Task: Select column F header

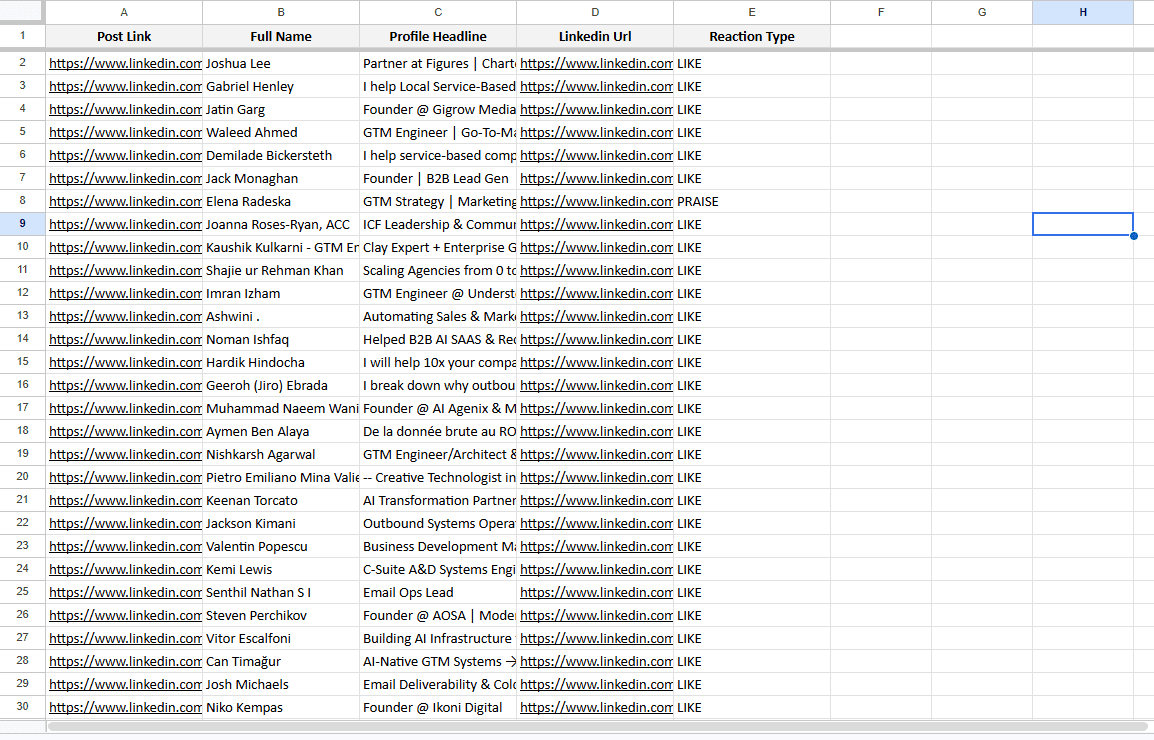Action: pyautogui.click(x=881, y=12)
